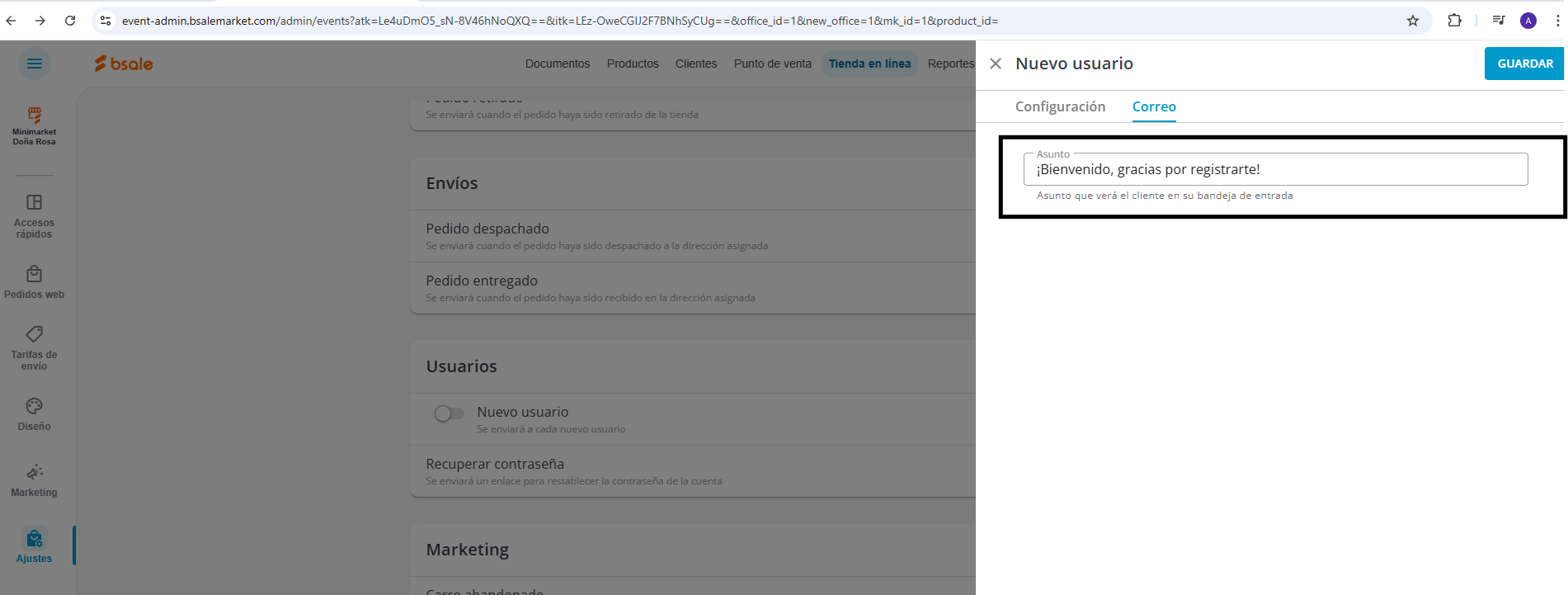Viewport: 1568px width, 595px height.
Task: View site information icon in address bar
Action: pyautogui.click(x=106, y=21)
